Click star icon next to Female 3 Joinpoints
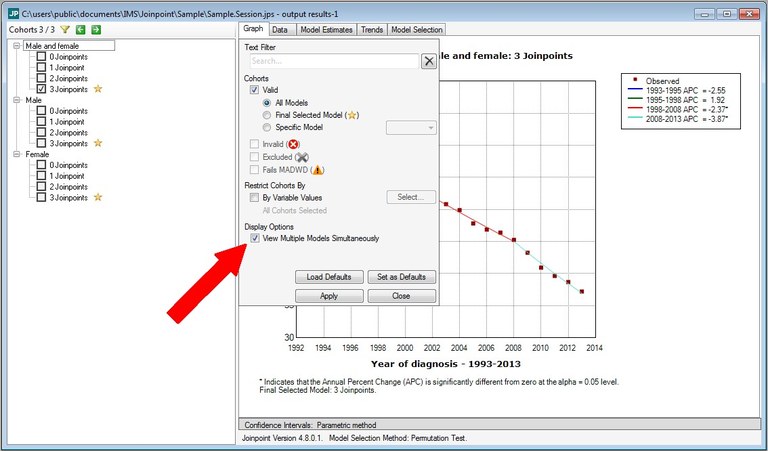Image resolution: width=768 pixels, height=451 pixels. pyautogui.click(x=98, y=197)
